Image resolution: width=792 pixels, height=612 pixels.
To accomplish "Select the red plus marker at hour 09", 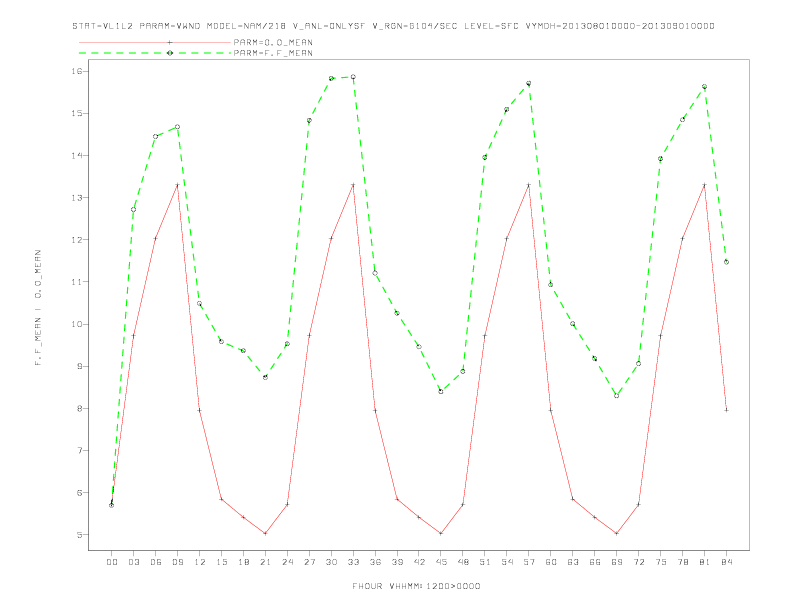I will pyautogui.click(x=177, y=185).
